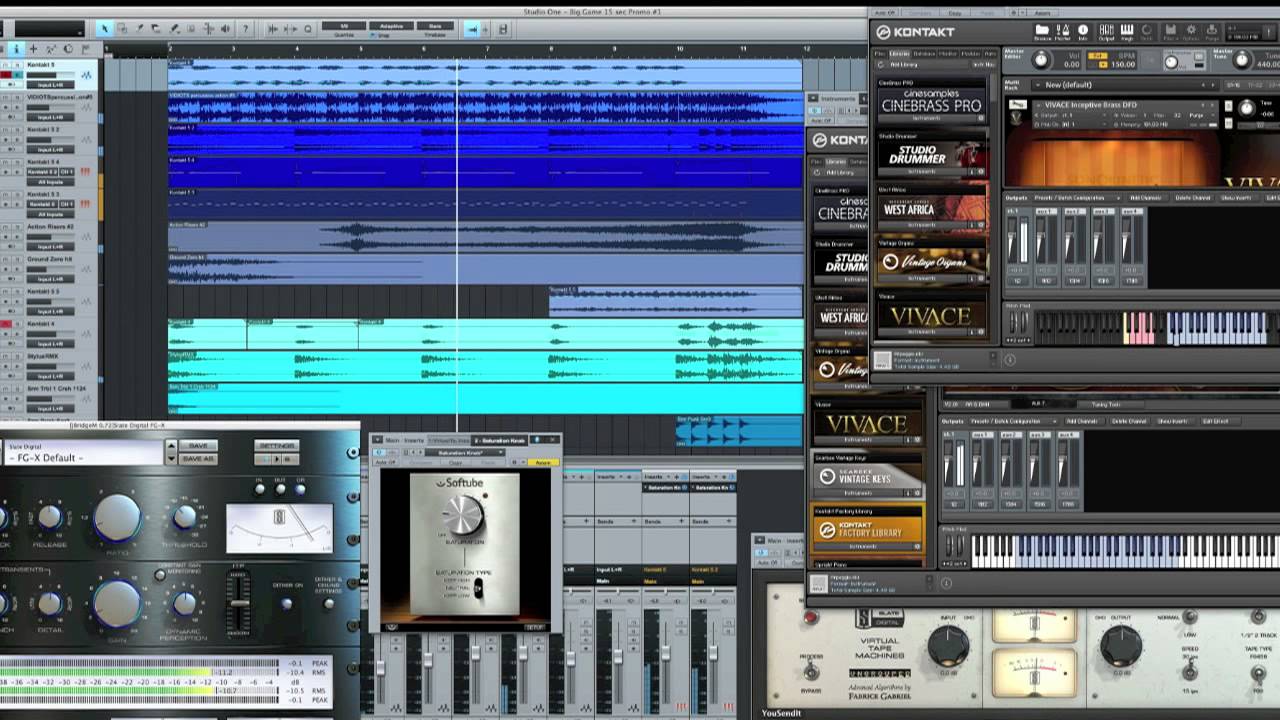Open Input L+R dropdown on Kontakt 5 track
The width and height of the screenshot is (1280, 720).
click(51, 85)
